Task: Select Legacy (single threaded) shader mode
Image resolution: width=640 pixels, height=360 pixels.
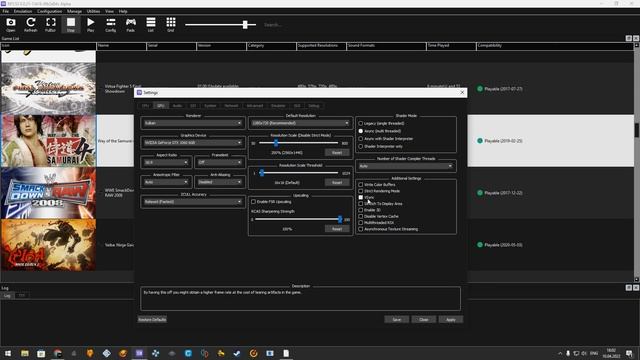Action: [x=360, y=123]
